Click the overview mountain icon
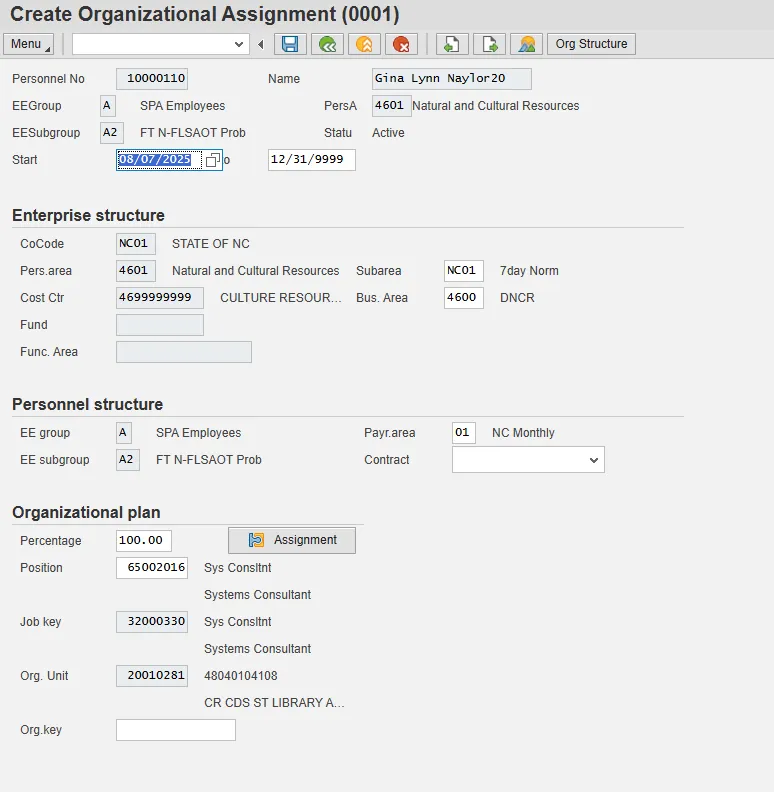Image resolution: width=774 pixels, height=792 pixels. [x=526, y=44]
